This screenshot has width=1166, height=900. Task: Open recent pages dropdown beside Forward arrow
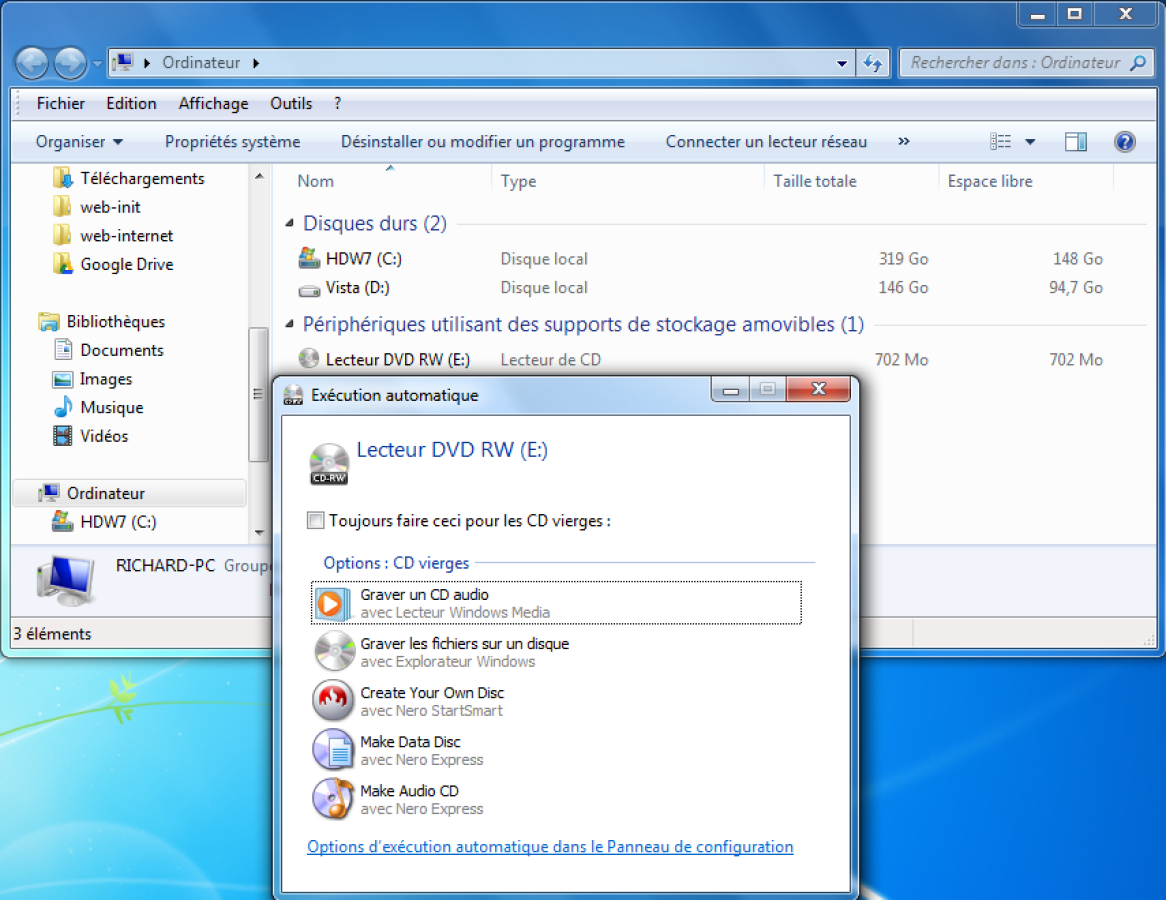click(x=97, y=64)
